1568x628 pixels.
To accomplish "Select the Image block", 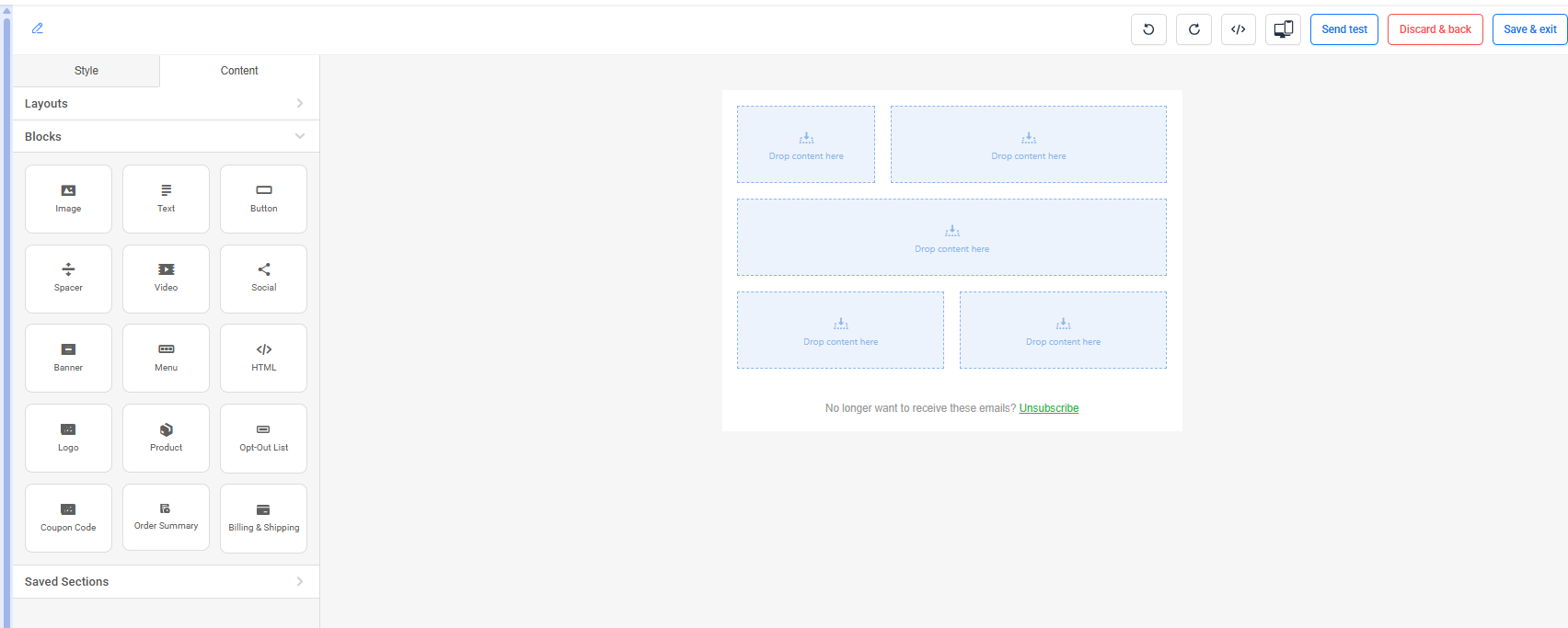I will click(68, 199).
